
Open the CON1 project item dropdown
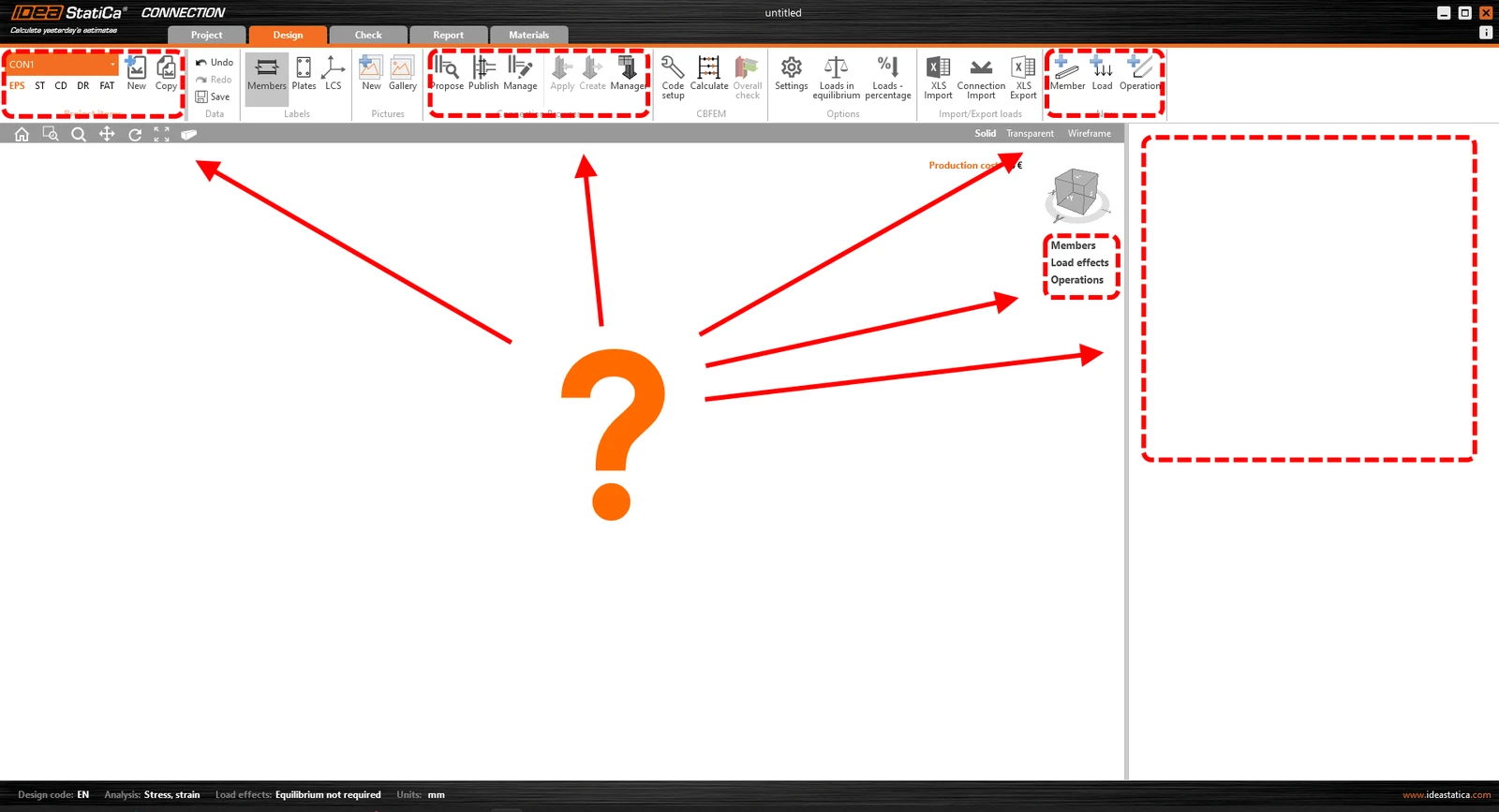point(63,65)
